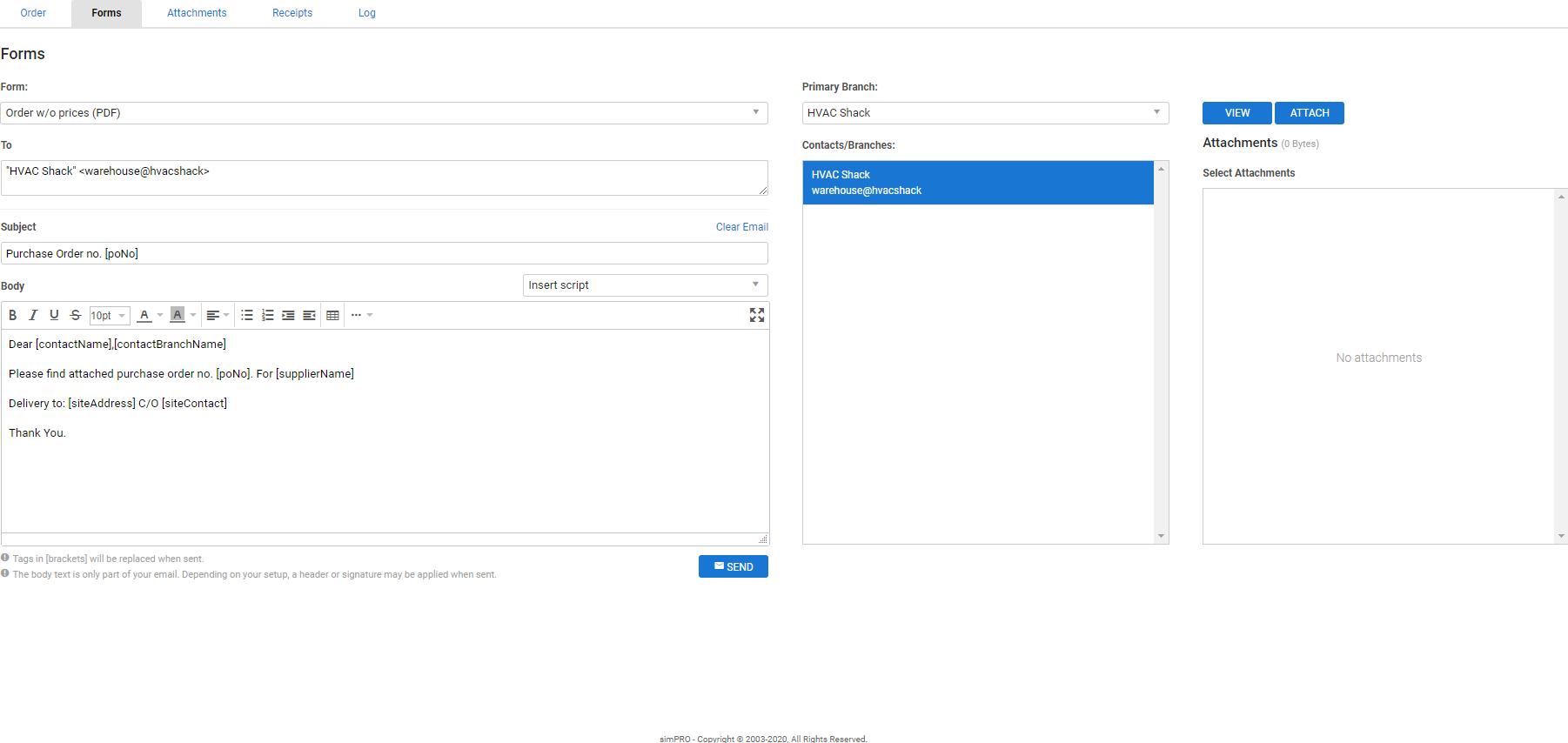
Task: Click info icon beside 'Tags in [brackets]' note
Action: coord(5,558)
